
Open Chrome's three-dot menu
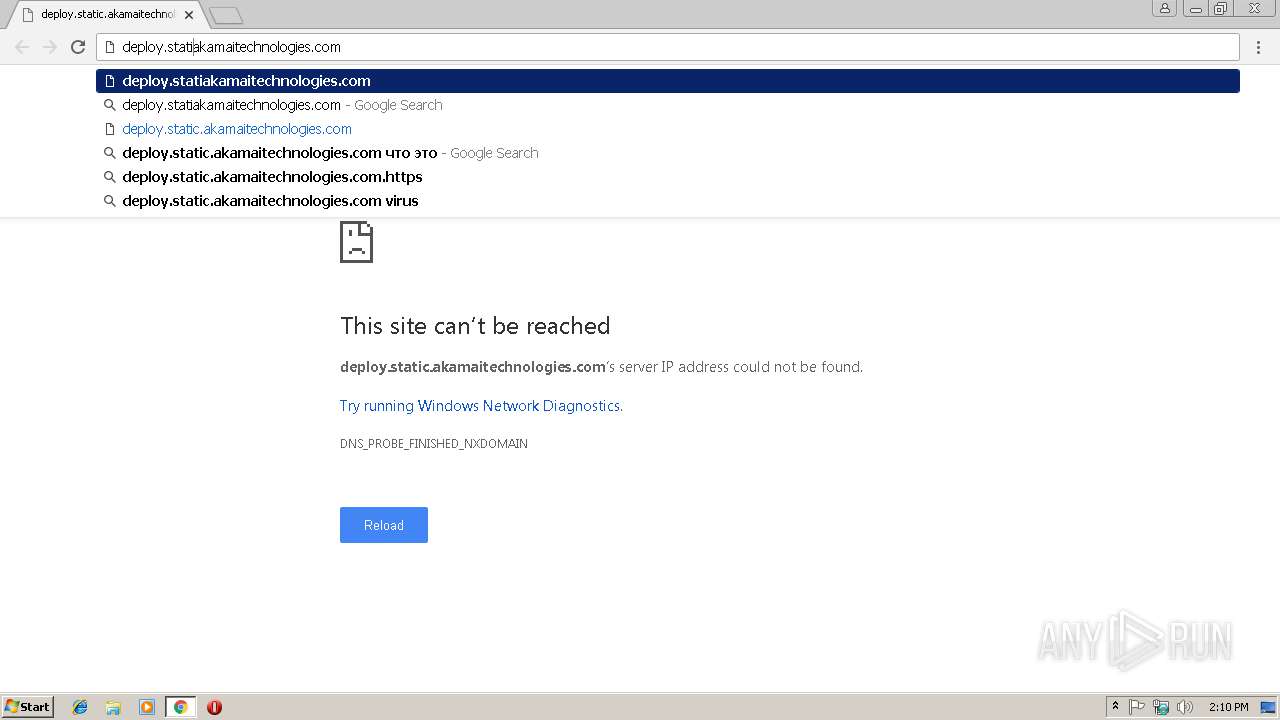click(1259, 47)
